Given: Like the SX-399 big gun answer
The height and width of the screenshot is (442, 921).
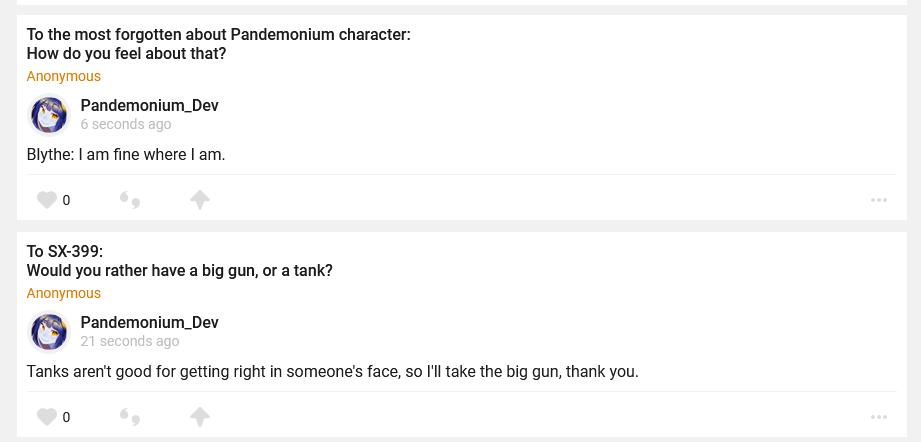Looking at the screenshot, I should pos(46,417).
